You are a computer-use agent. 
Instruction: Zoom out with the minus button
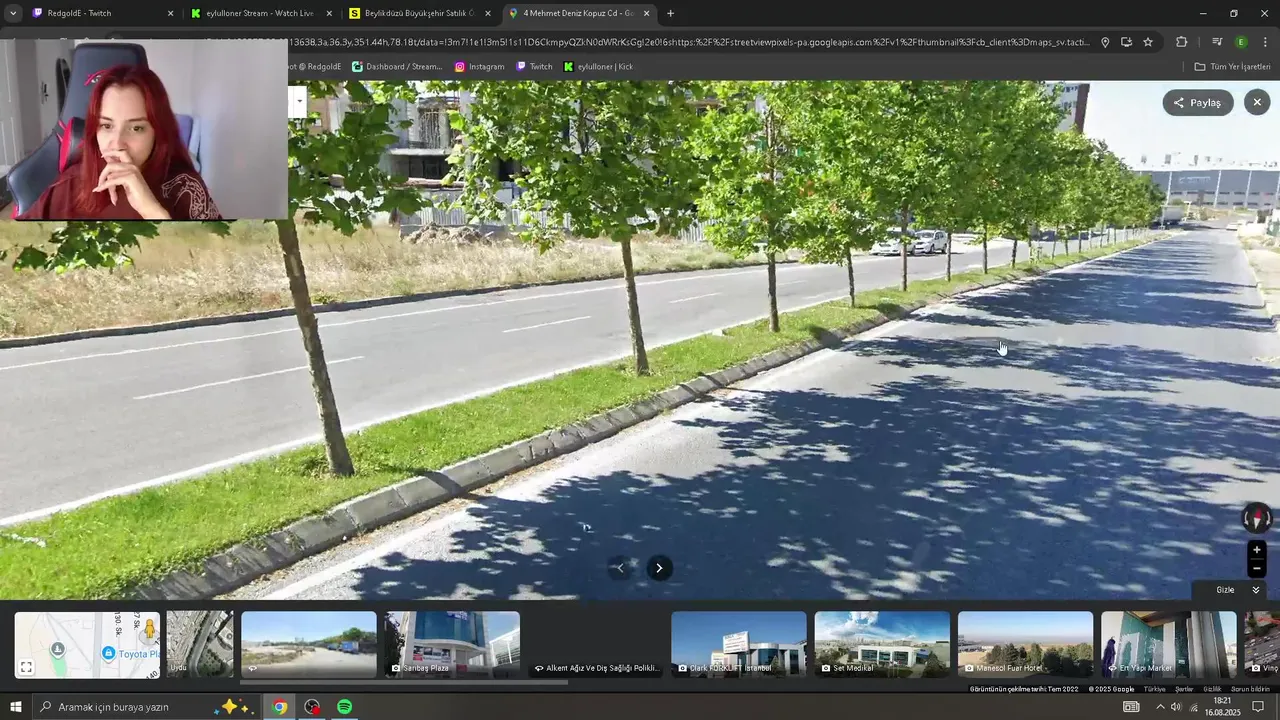pos(1257,569)
